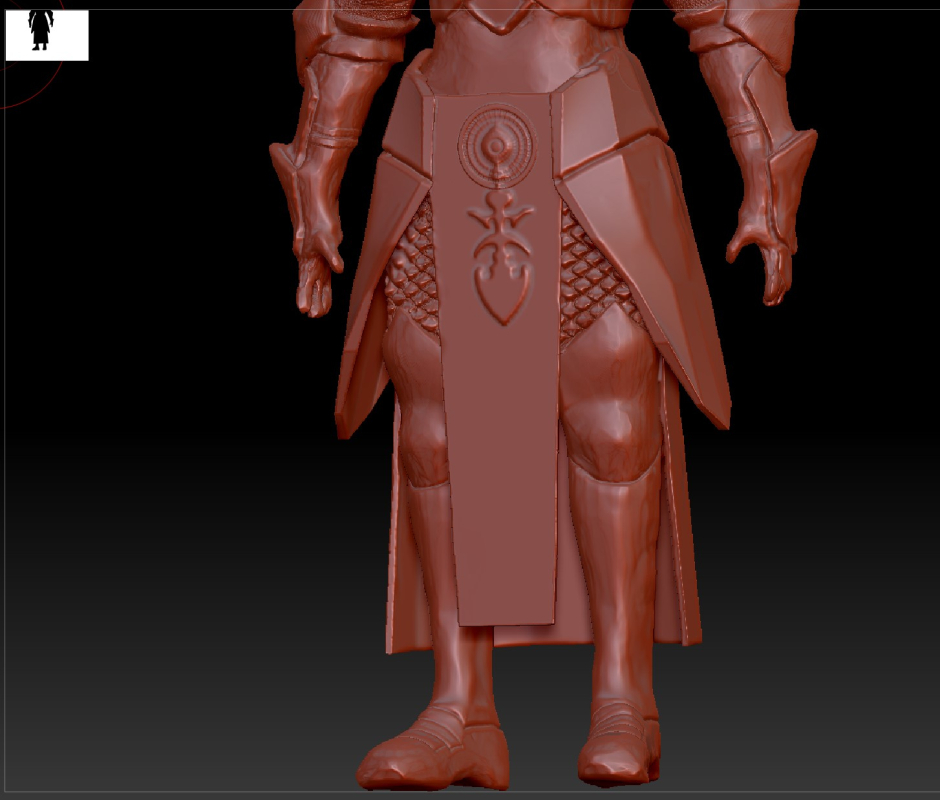Click the angled hip armor plate on the left
Image resolution: width=940 pixels, height=800 pixels.
pyautogui.click(x=365, y=300)
